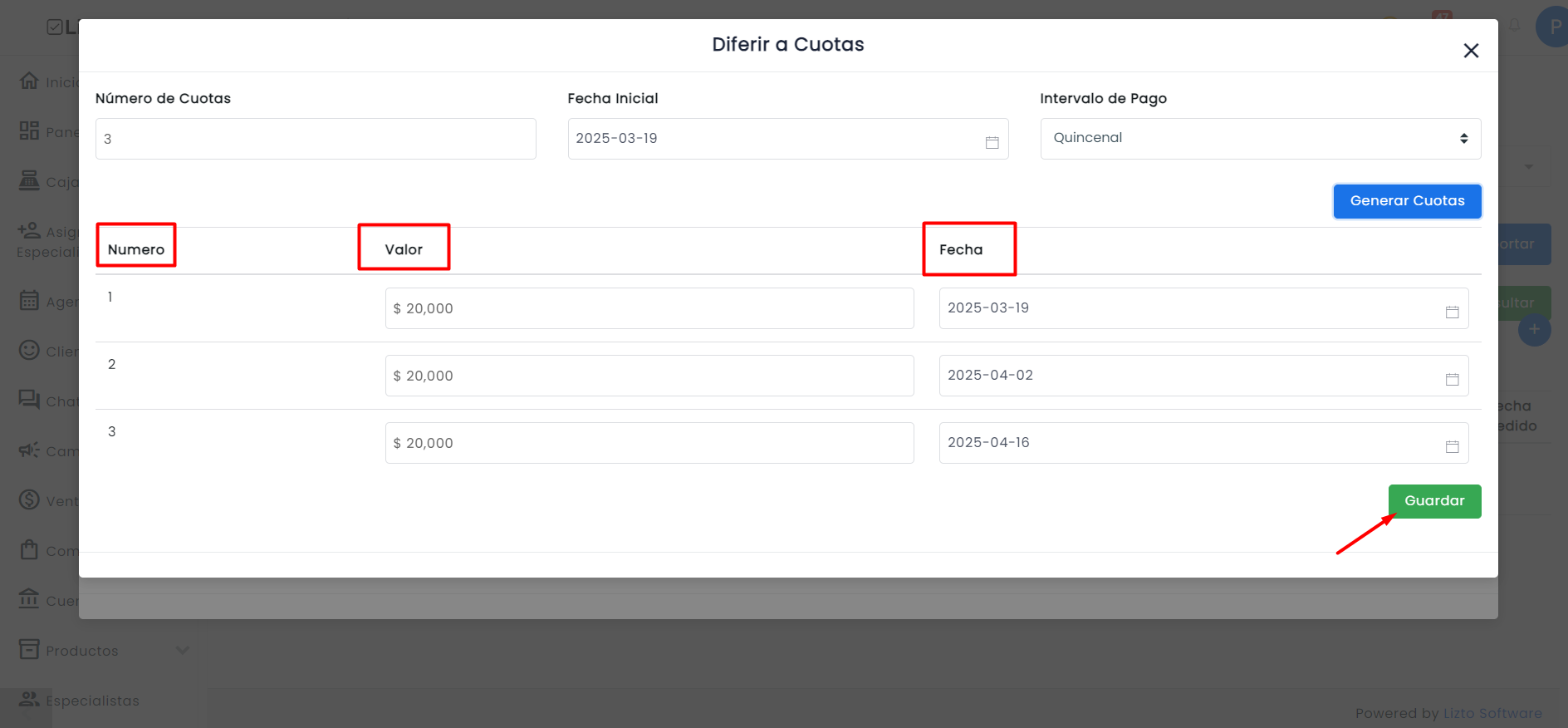Open calendar icon for installment 2 date

tap(1452, 379)
